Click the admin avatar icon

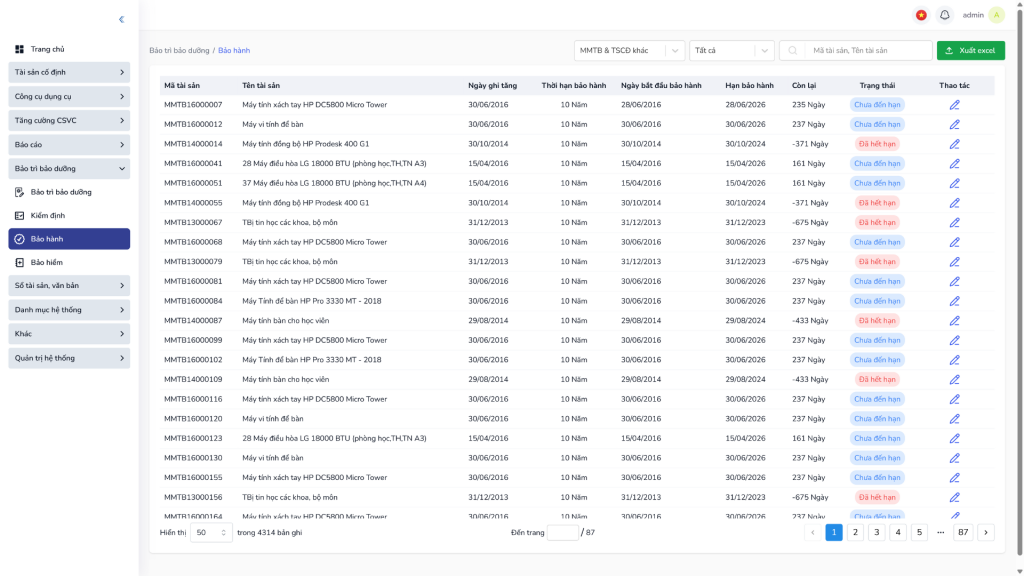tap(996, 15)
